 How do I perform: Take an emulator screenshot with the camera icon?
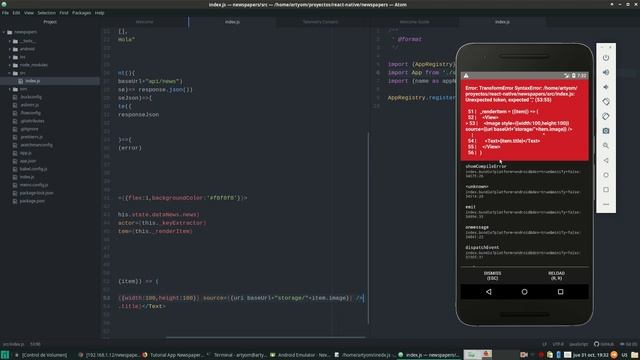(606, 131)
